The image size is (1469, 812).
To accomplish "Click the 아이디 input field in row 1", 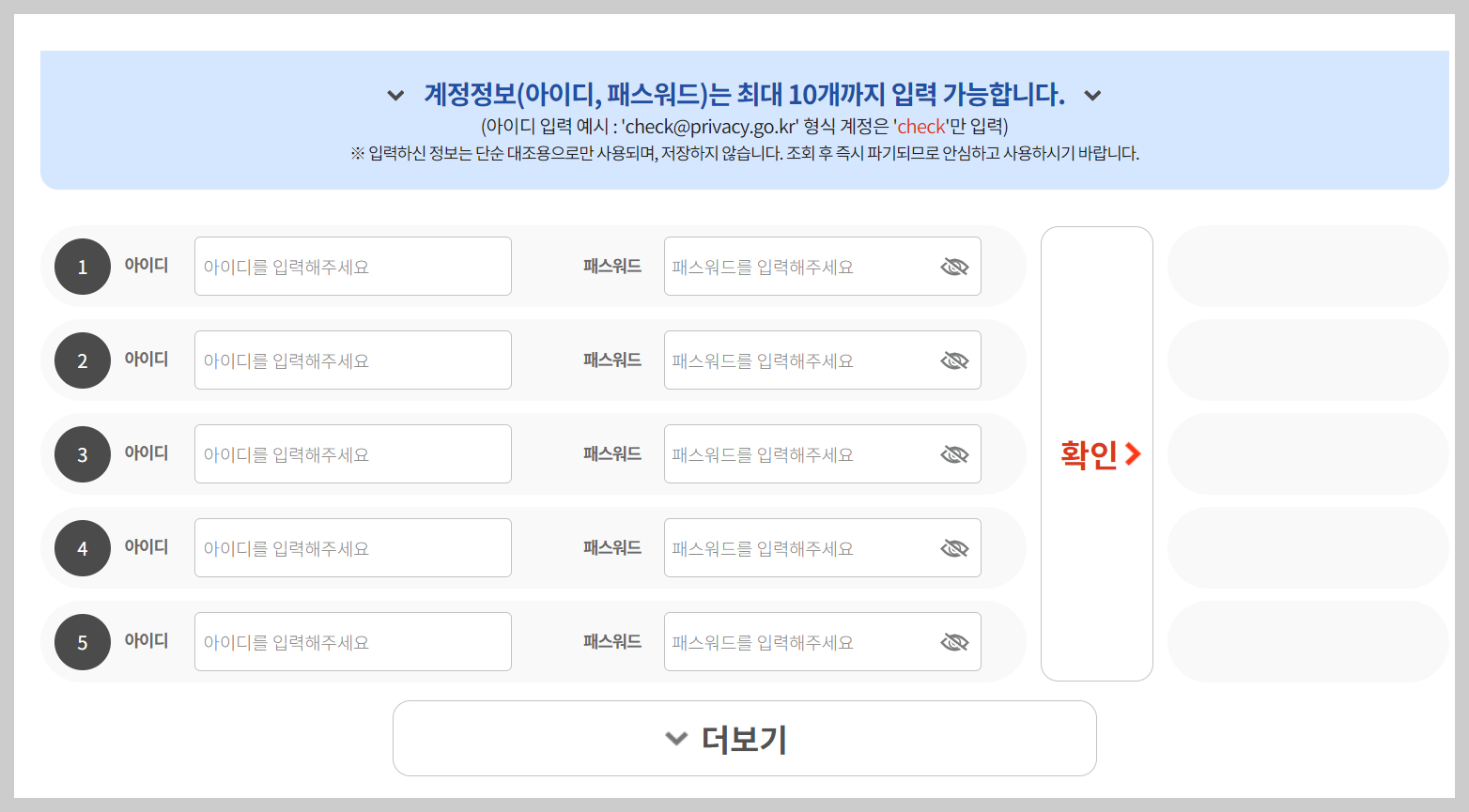I will pos(352,266).
